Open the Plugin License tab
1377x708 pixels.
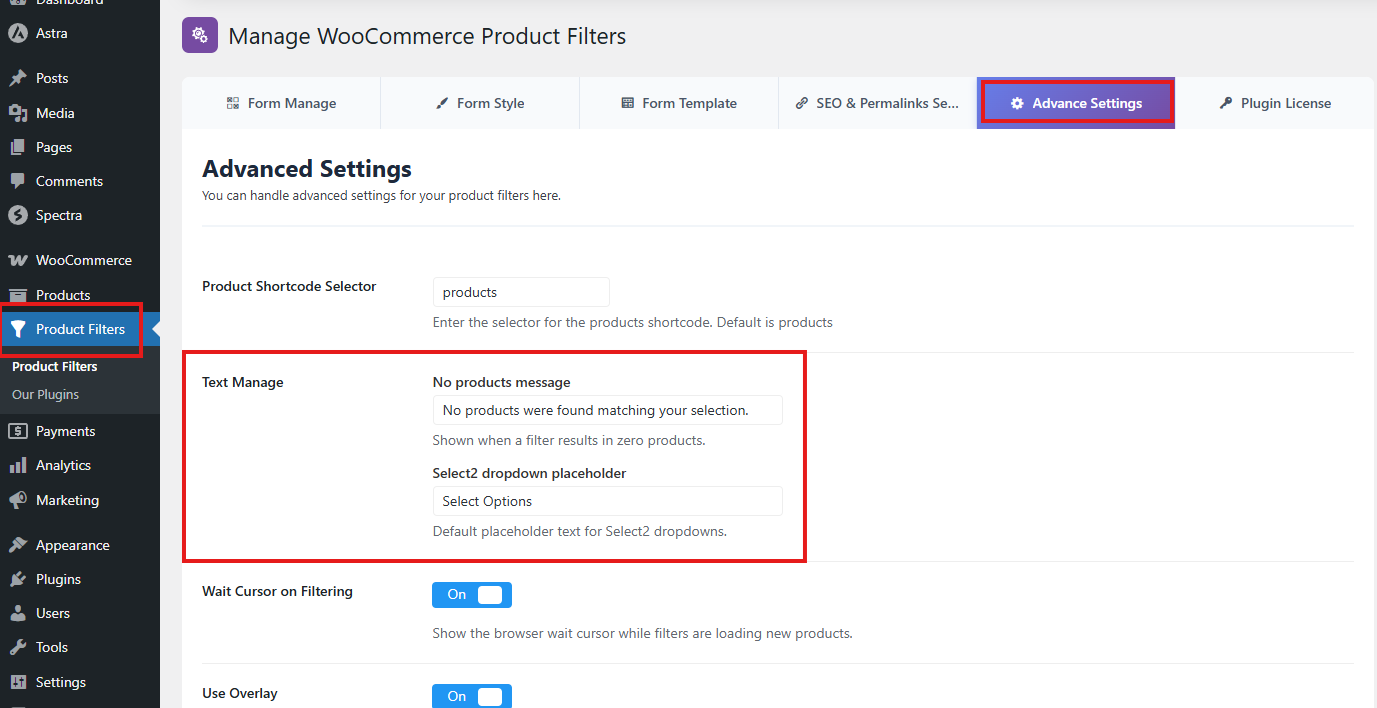1275,103
